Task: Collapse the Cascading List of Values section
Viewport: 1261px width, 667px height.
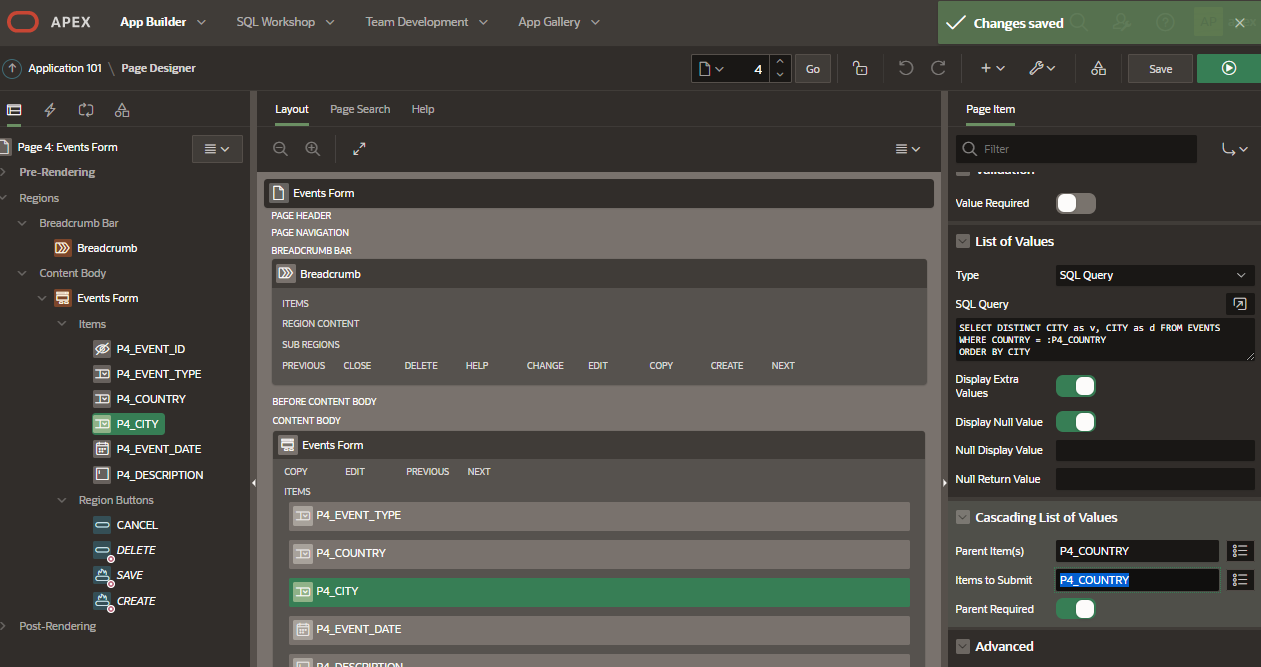Action: tap(963, 517)
